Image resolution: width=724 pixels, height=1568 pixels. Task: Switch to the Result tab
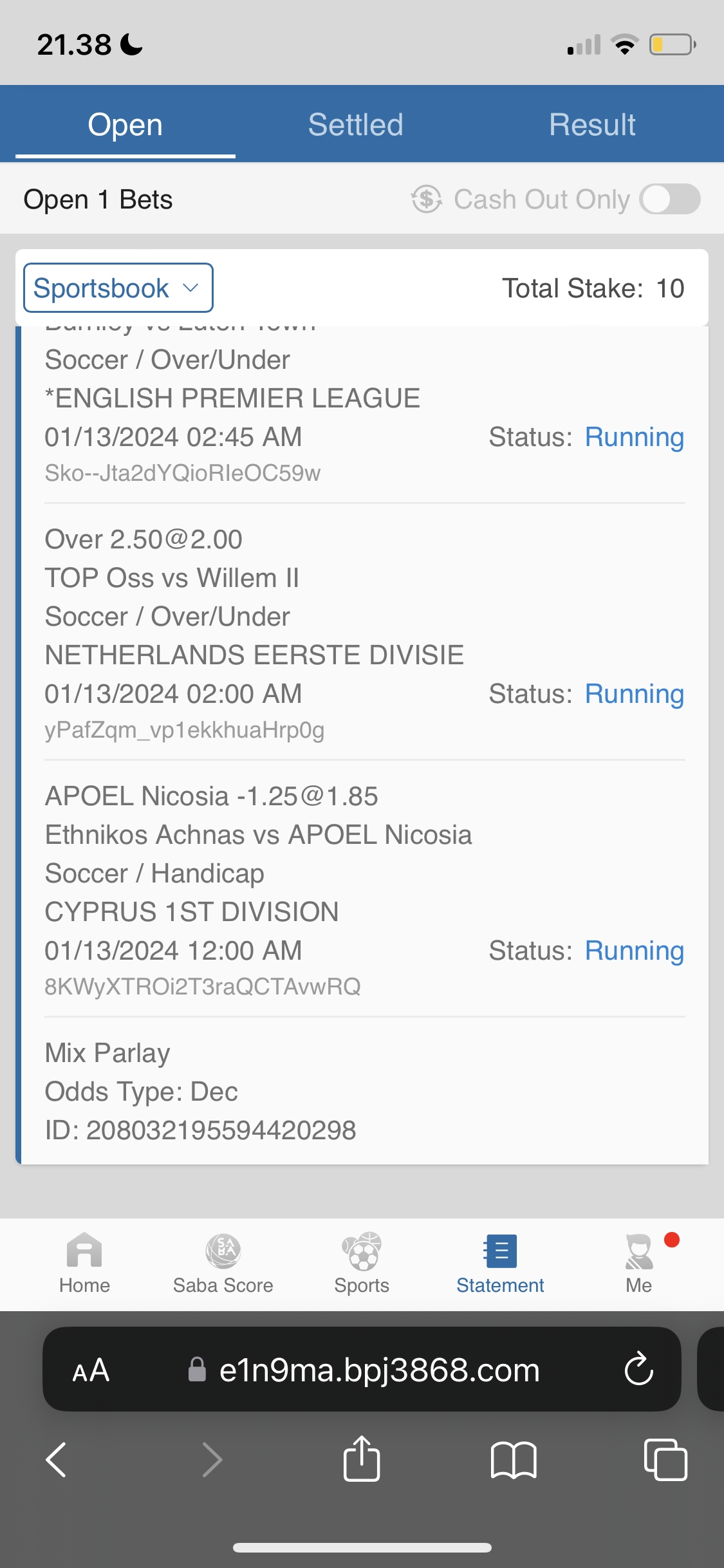tap(592, 124)
